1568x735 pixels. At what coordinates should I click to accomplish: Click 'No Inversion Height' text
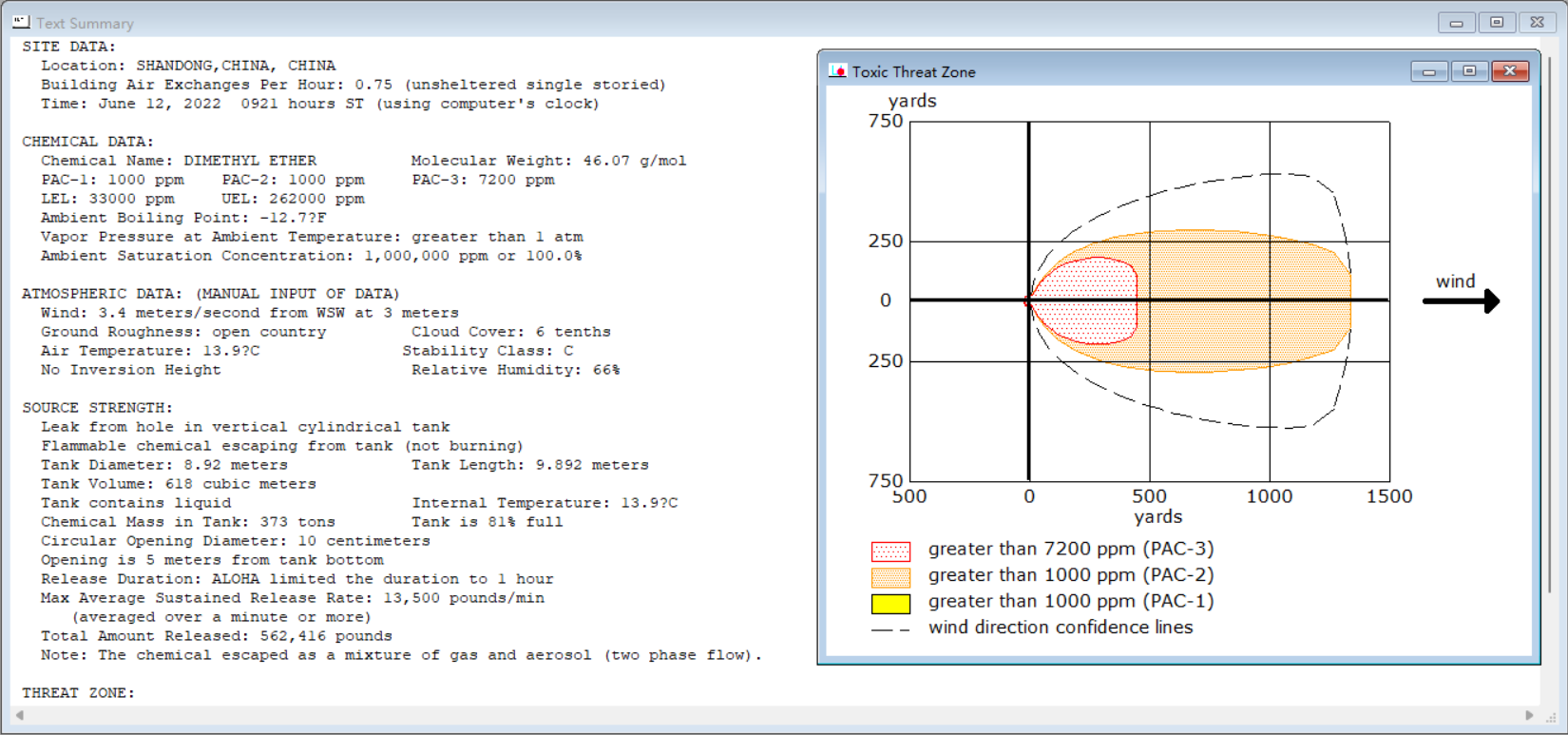pyautogui.click(x=131, y=370)
